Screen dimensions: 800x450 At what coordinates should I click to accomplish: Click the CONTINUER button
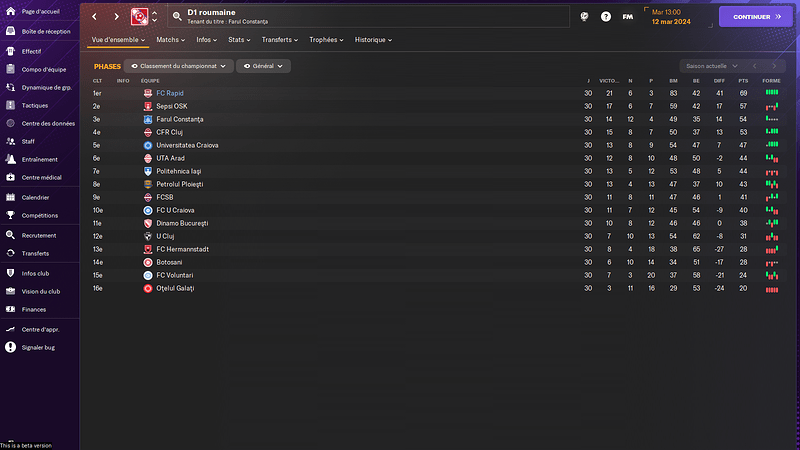click(x=756, y=17)
